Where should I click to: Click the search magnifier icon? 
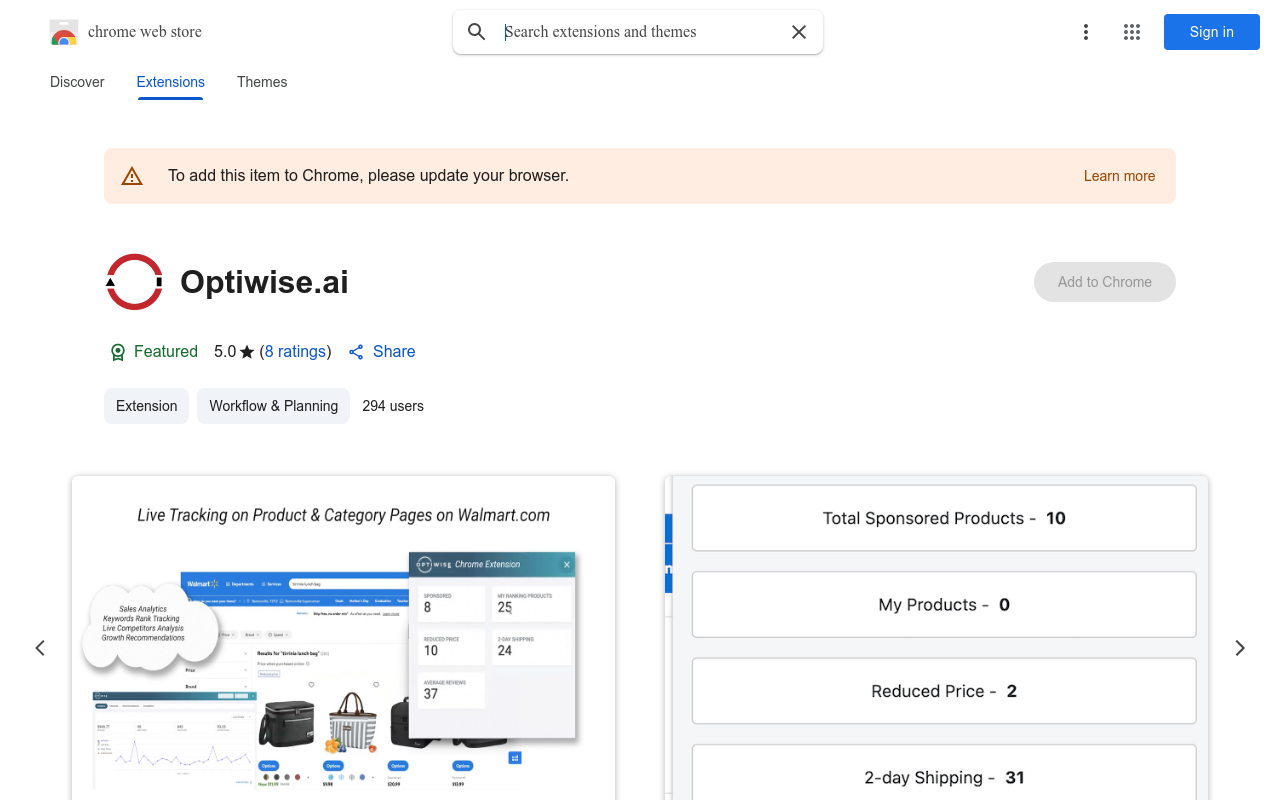click(x=477, y=32)
